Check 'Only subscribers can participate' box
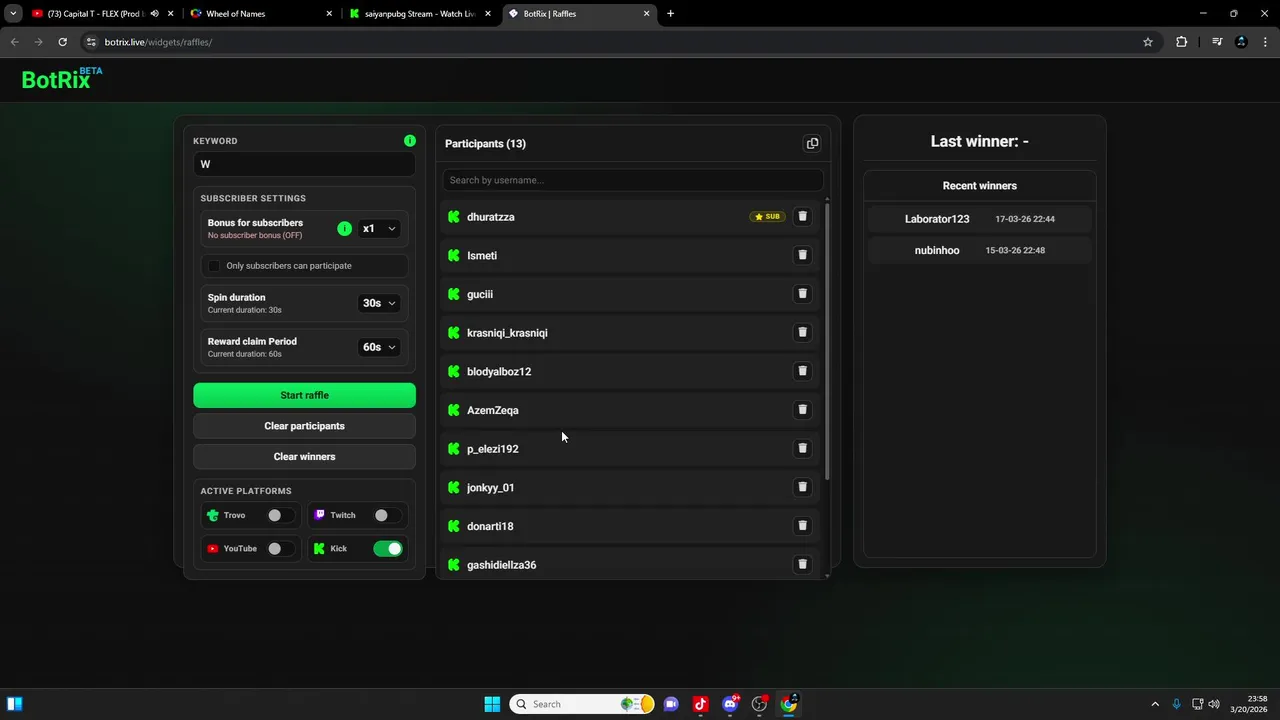The image size is (1280, 720). pyautogui.click(x=214, y=266)
